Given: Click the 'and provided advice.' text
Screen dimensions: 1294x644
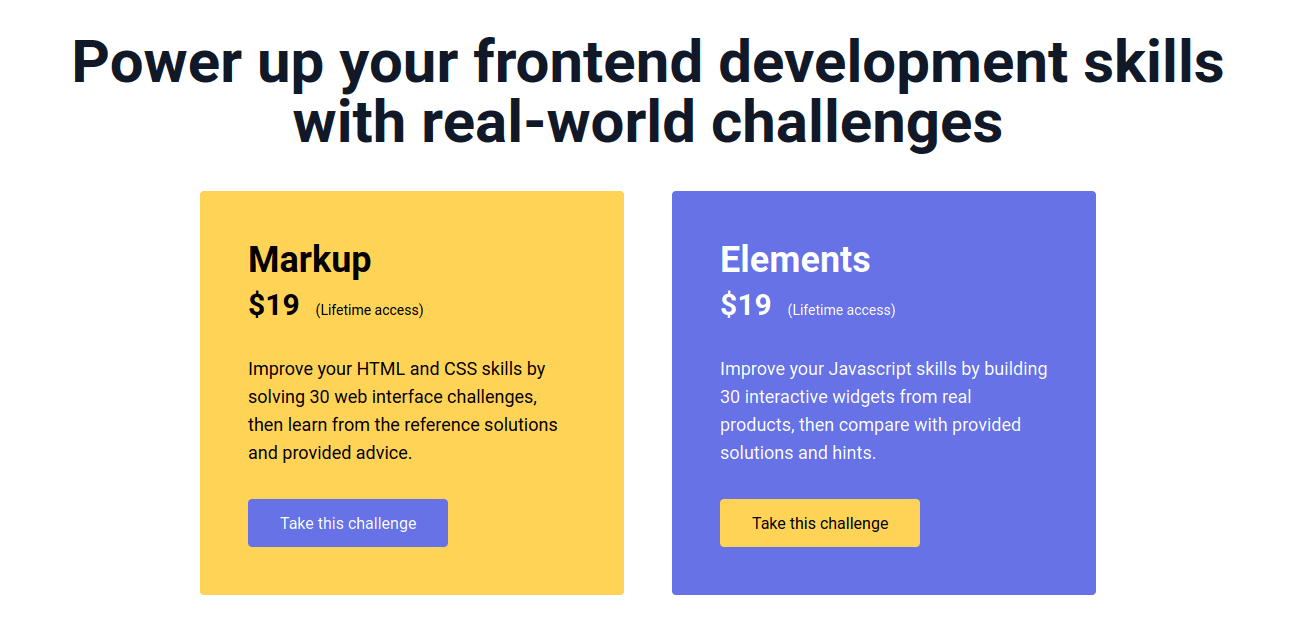Looking at the screenshot, I should [330, 453].
